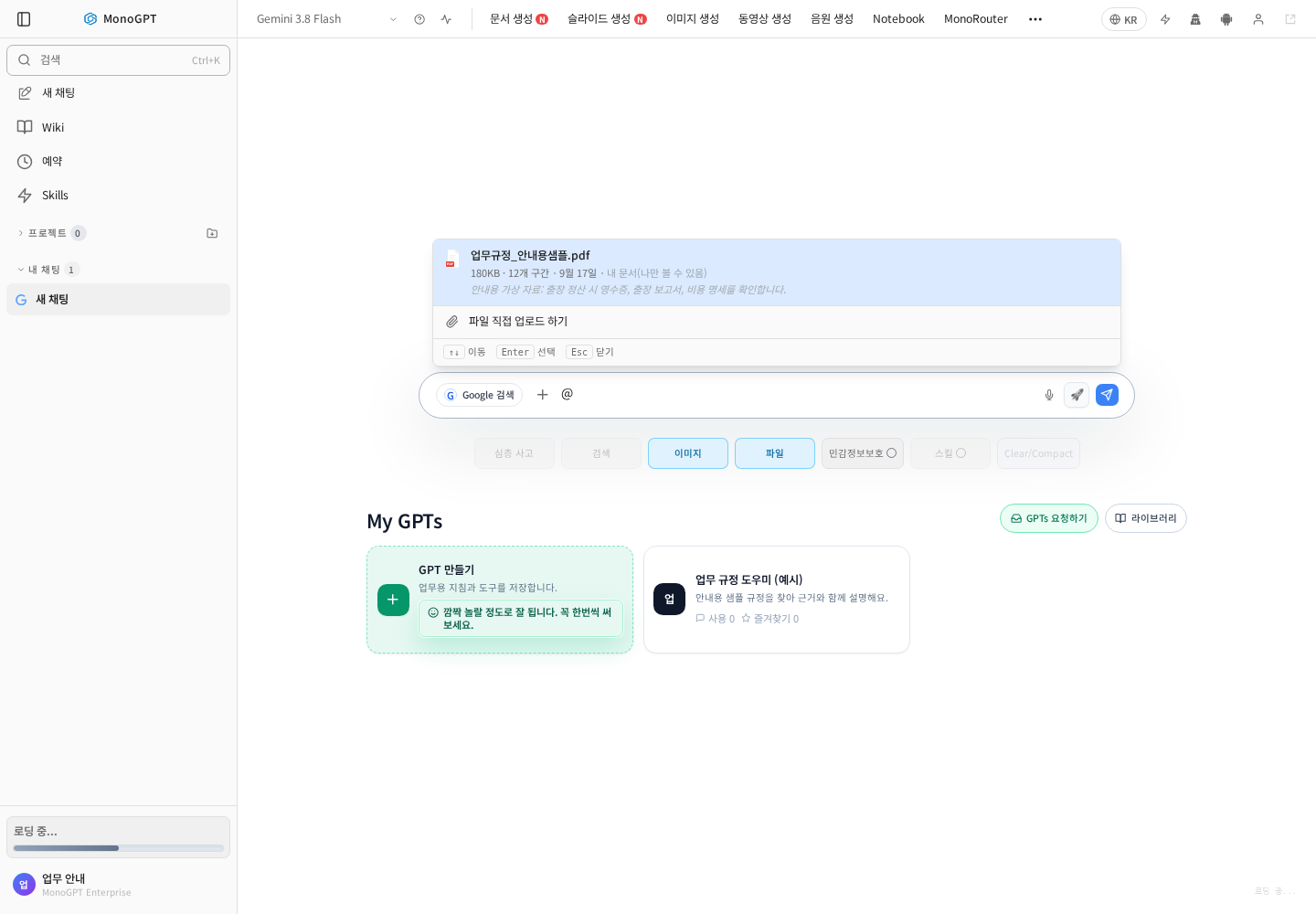Click the Android robot icon
This screenshot has height=914, width=1316.
tap(1226, 19)
